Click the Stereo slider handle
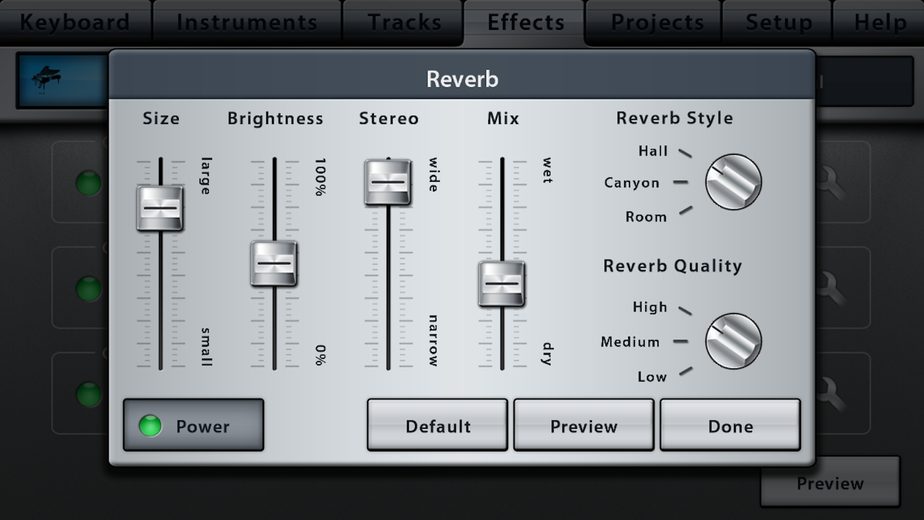 (x=388, y=182)
